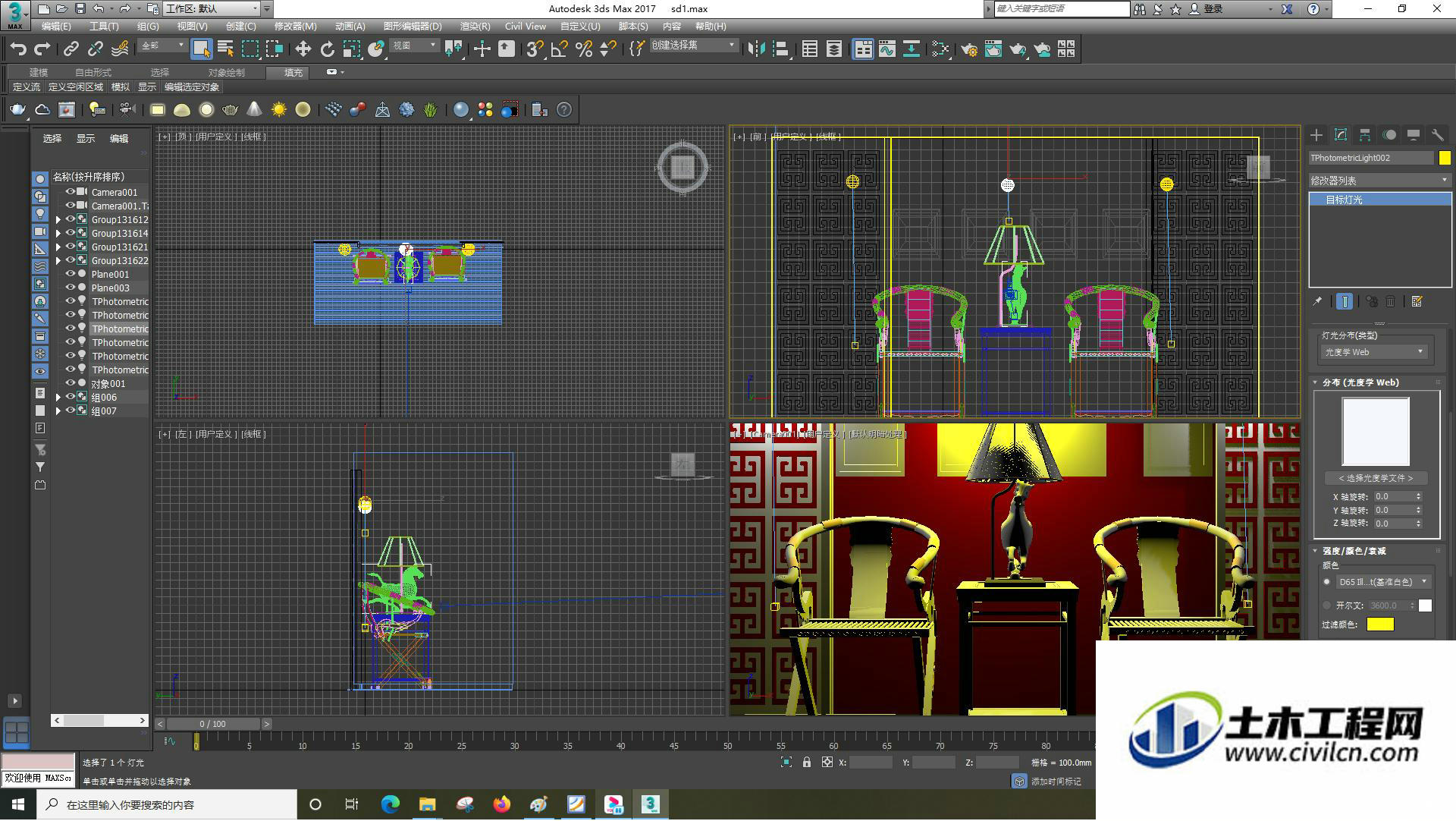Select the Select and Link tool
The image size is (1456, 821).
click(x=71, y=49)
